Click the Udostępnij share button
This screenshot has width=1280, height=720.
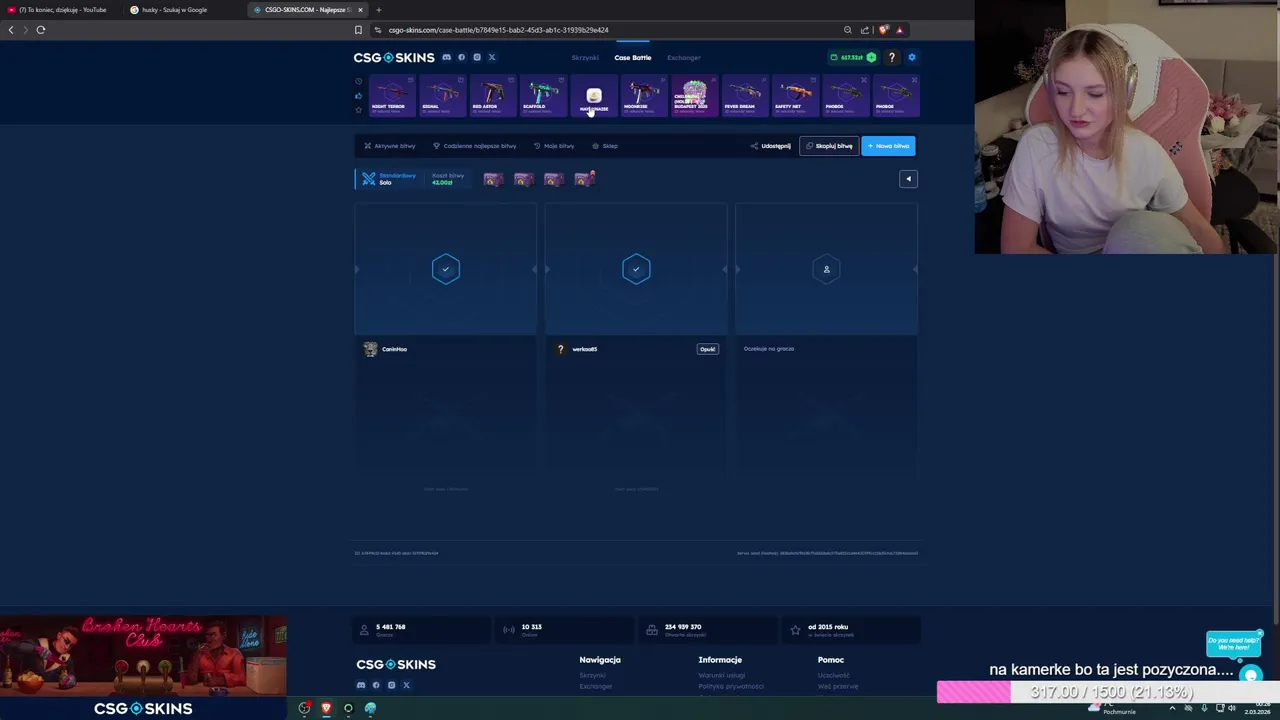(771, 146)
